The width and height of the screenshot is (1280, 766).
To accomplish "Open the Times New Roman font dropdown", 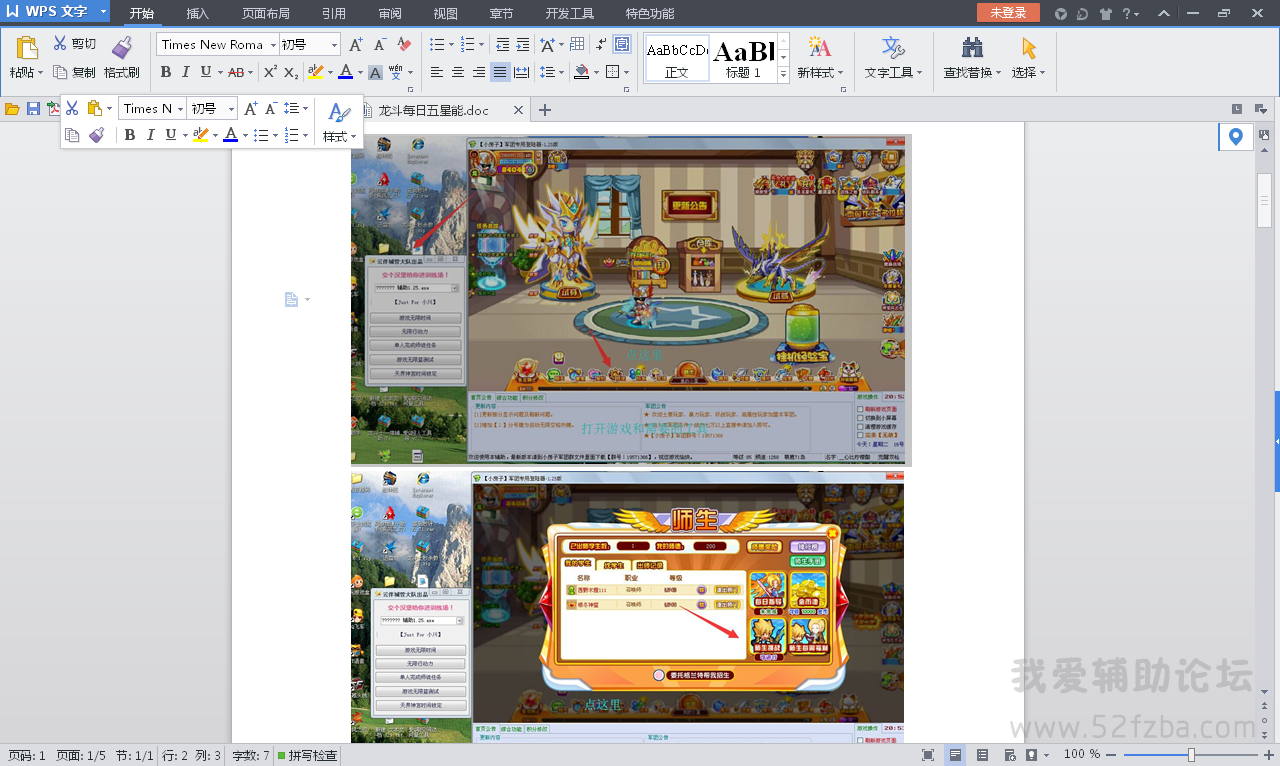I will [273, 45].
